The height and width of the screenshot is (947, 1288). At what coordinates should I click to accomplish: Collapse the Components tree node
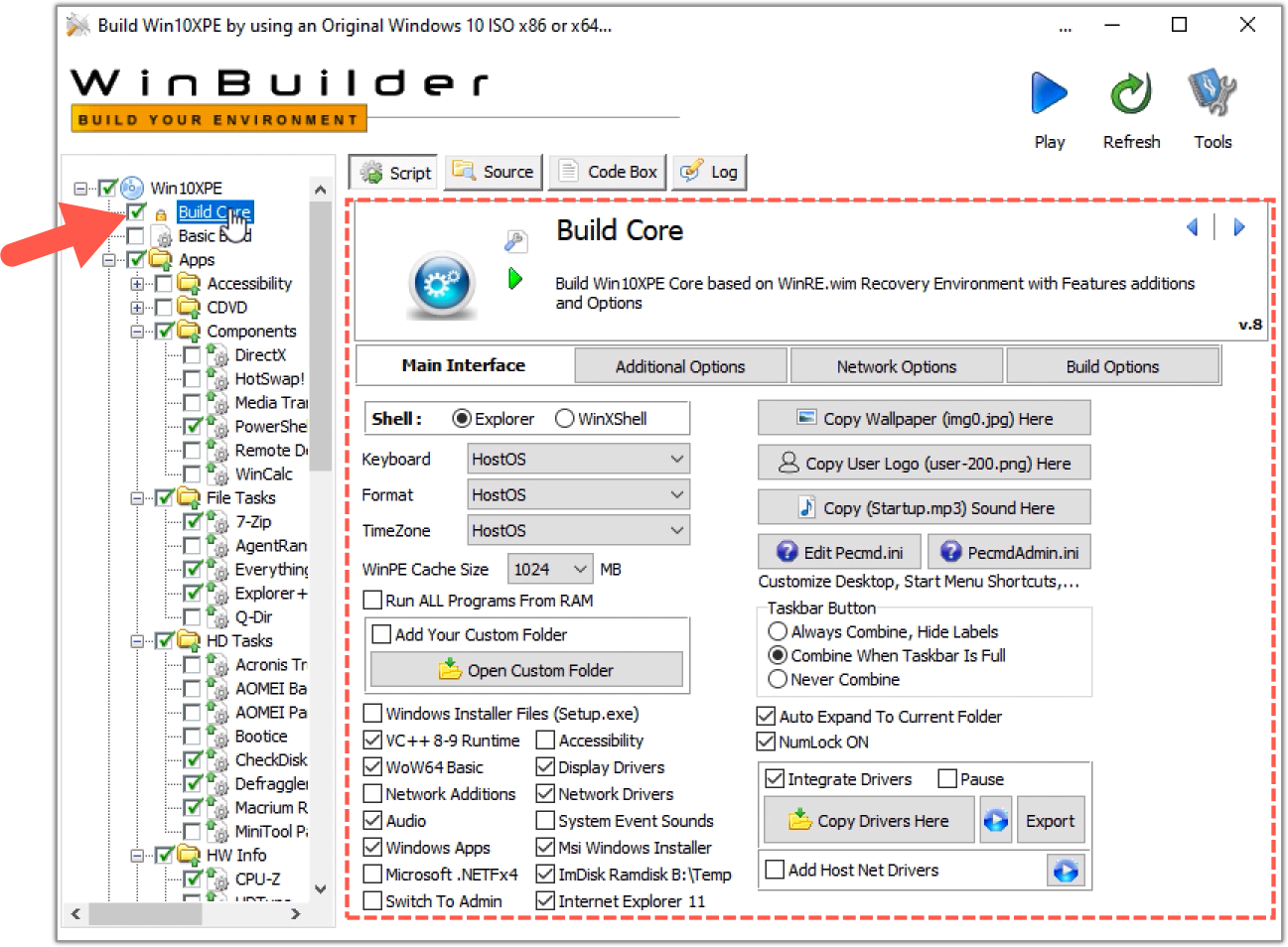[x=137, y=332]
